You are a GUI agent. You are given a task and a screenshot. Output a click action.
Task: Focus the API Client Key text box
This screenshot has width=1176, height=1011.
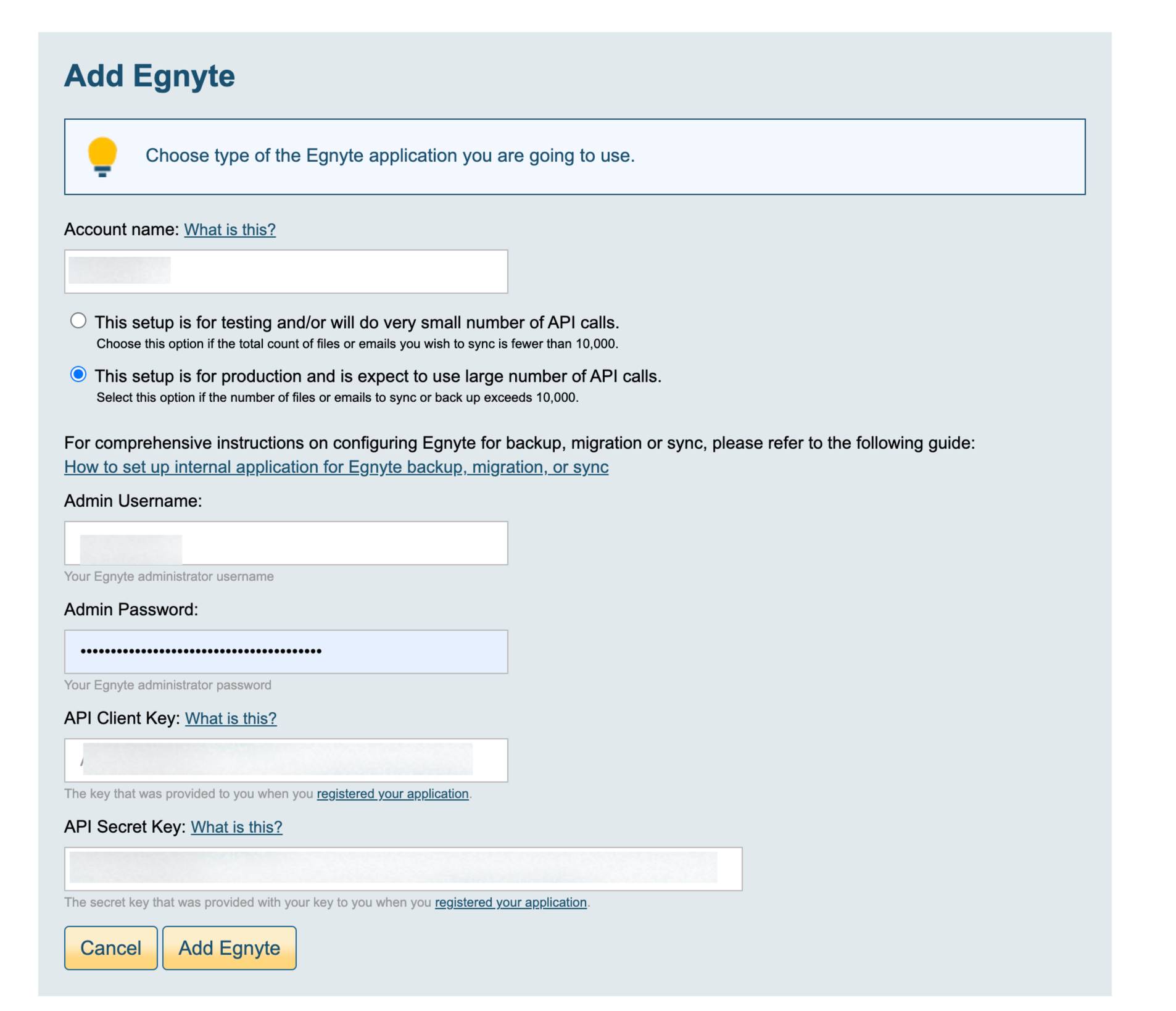tap(286, 760)
